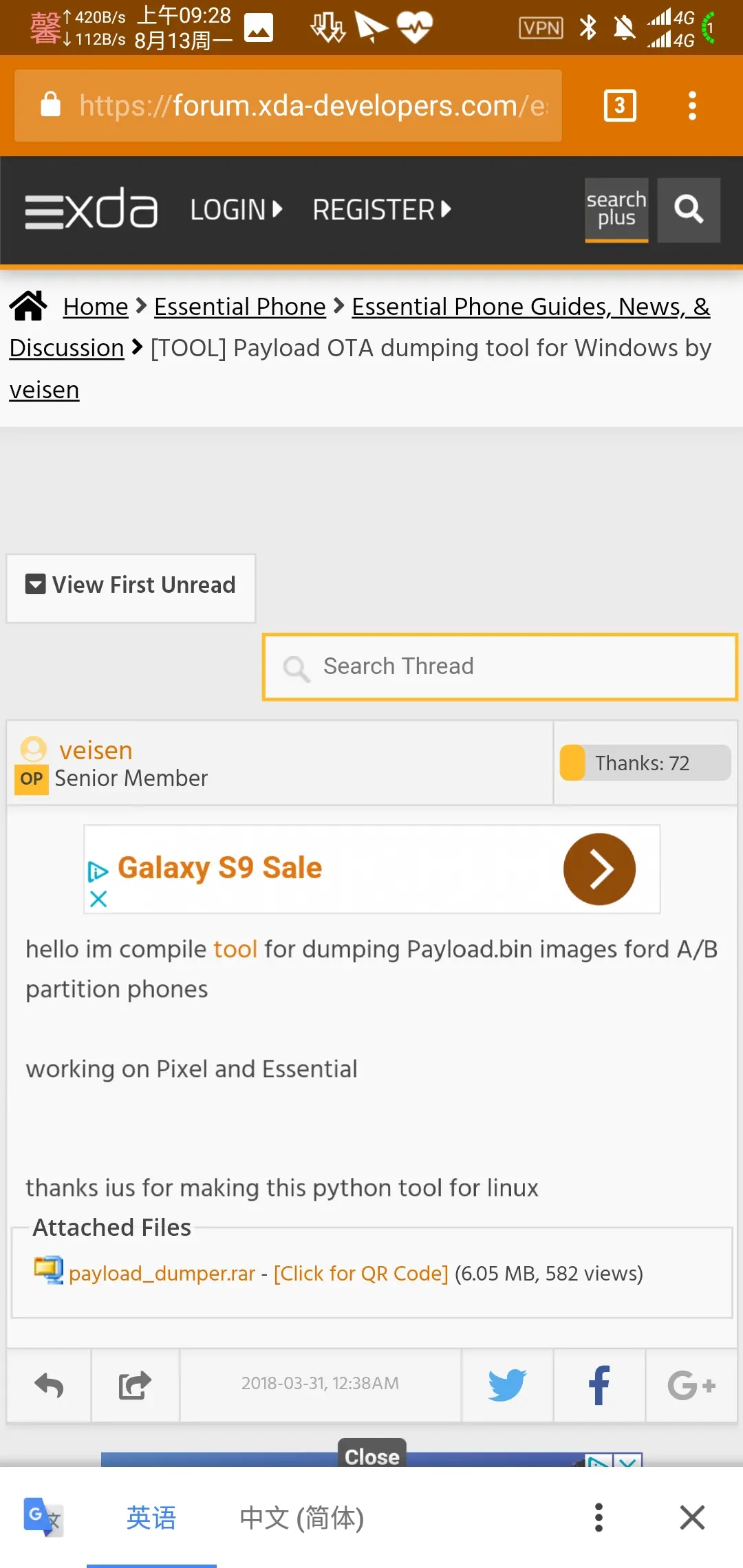The image size is (743, 1568).
Task: Download the payload_dumper.rar attachment
Action: [162, 1274]
